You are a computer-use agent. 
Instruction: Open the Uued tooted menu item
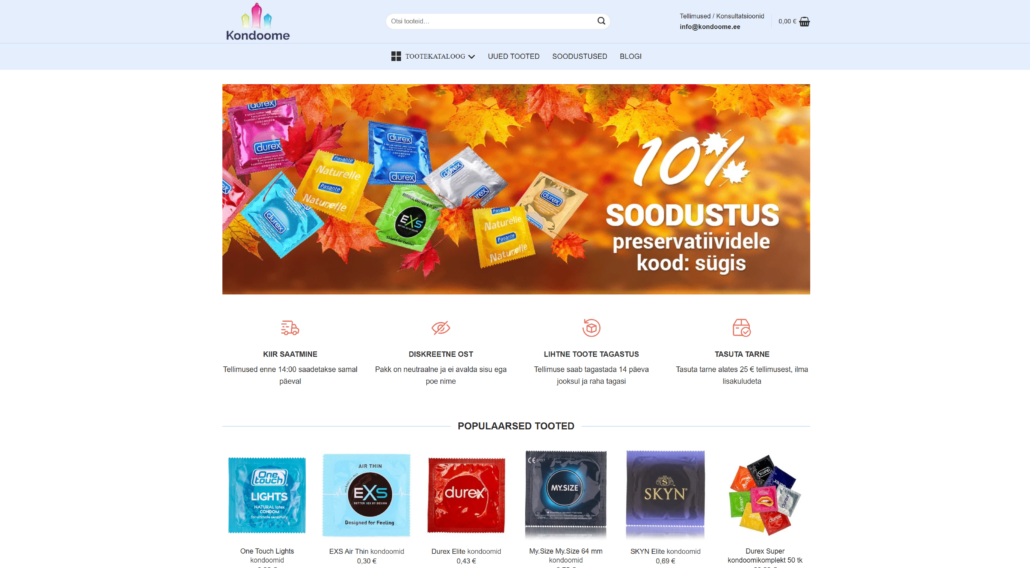coord(514,56)
